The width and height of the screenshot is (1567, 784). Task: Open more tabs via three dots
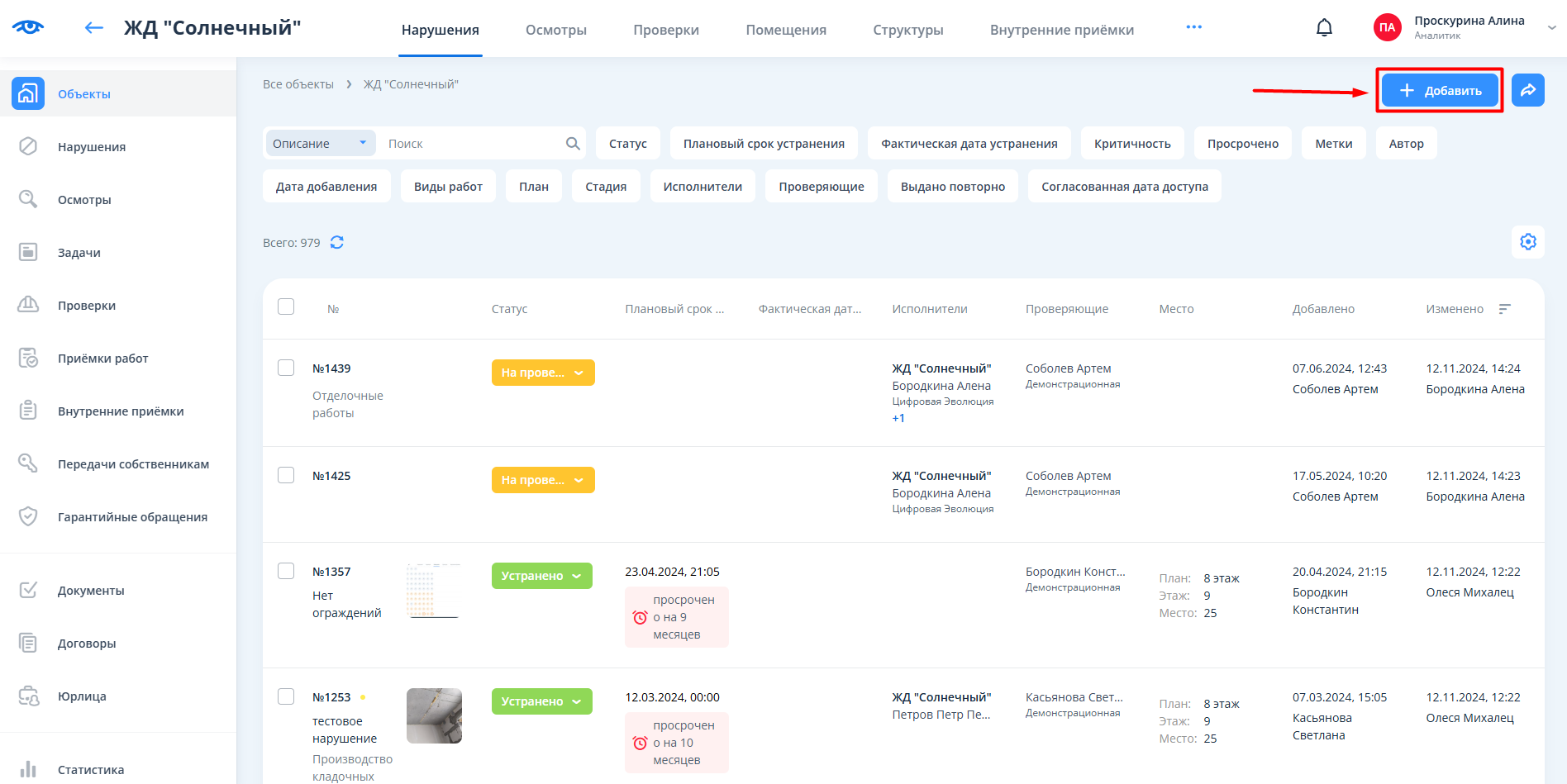pos(1193,27)
